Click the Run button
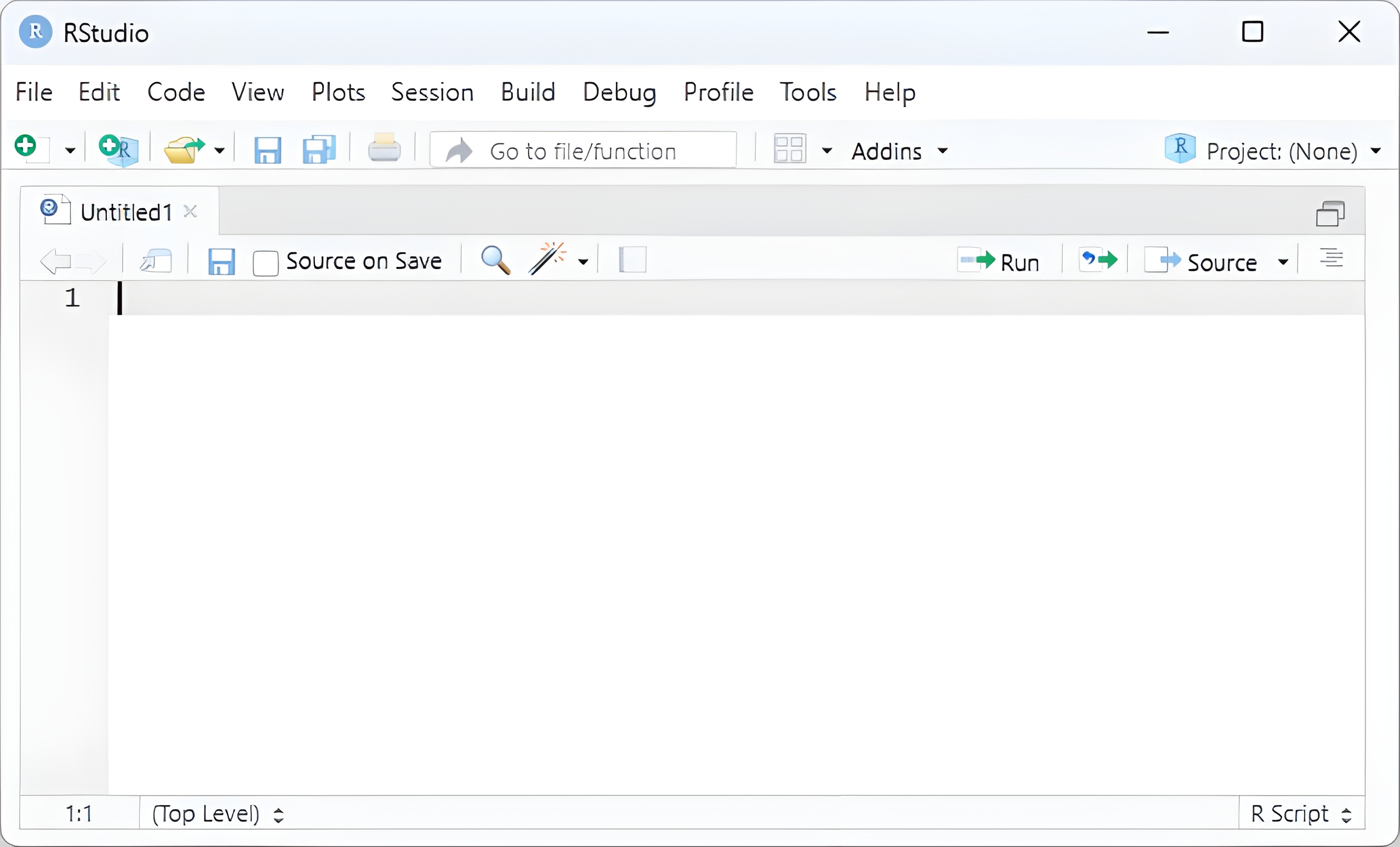1400x847 pixels. point(1000,262)
